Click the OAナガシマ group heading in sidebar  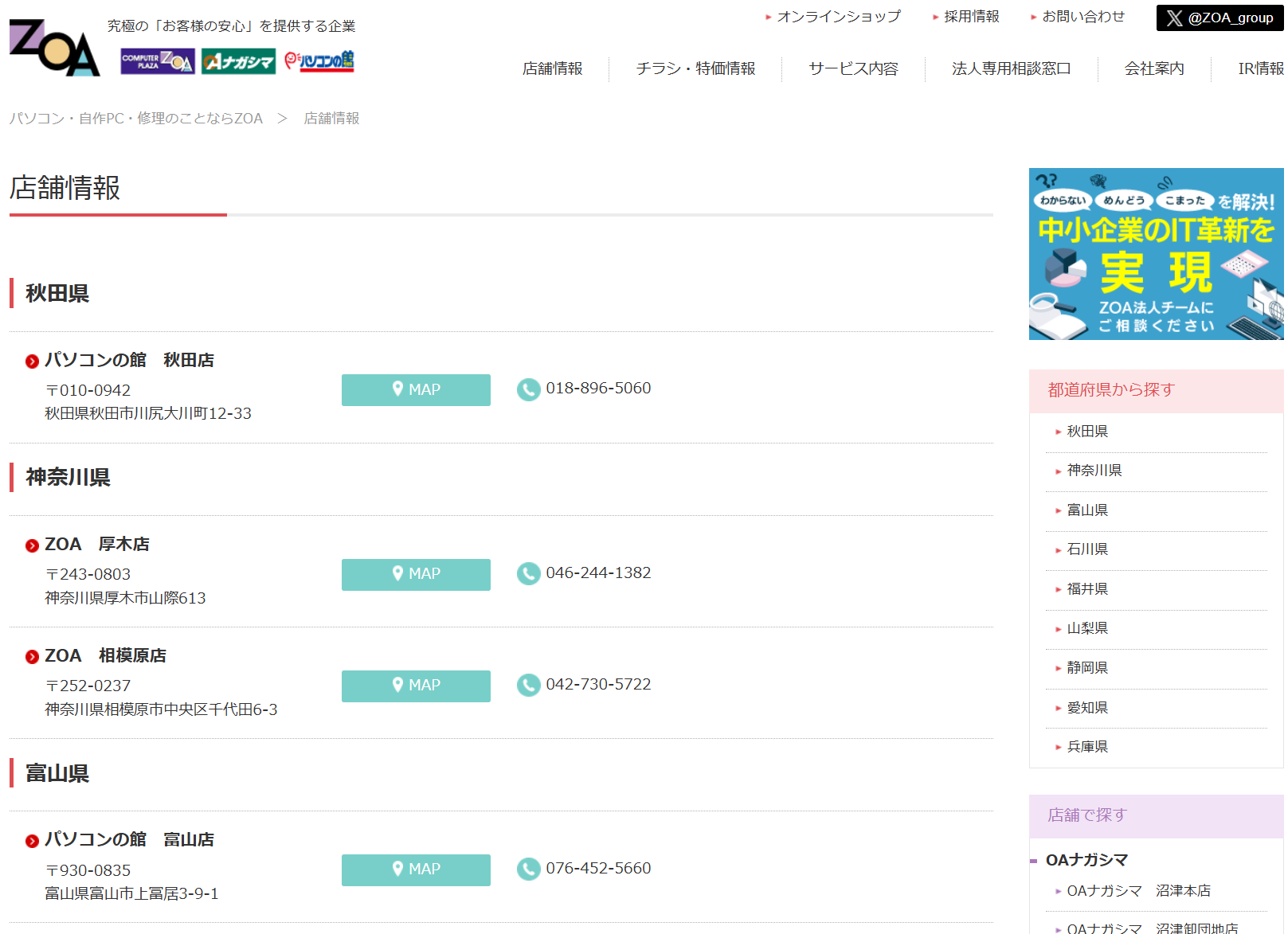click(x=1086, y=861)
